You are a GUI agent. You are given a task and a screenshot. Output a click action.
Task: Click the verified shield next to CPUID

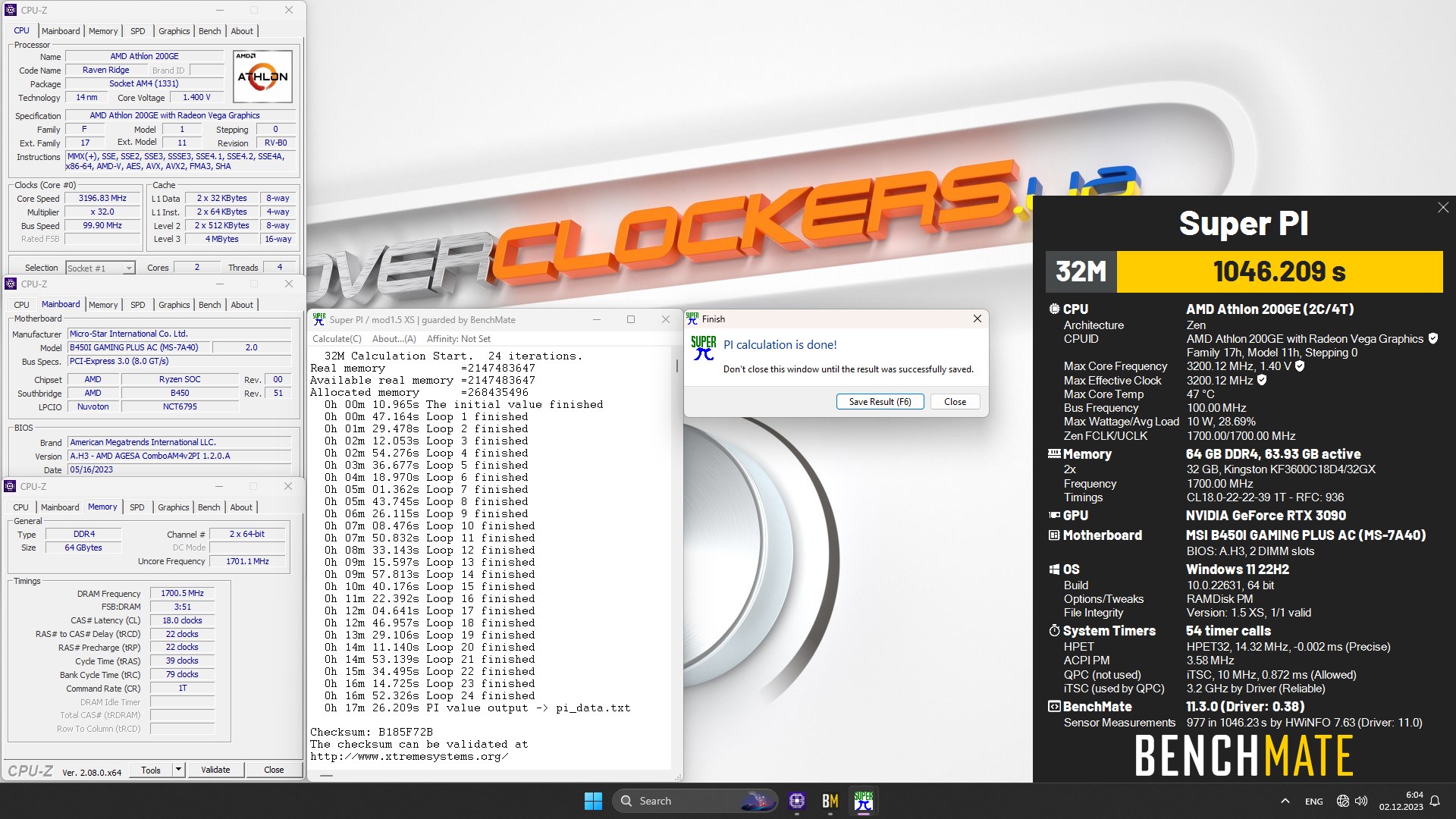1433,338
